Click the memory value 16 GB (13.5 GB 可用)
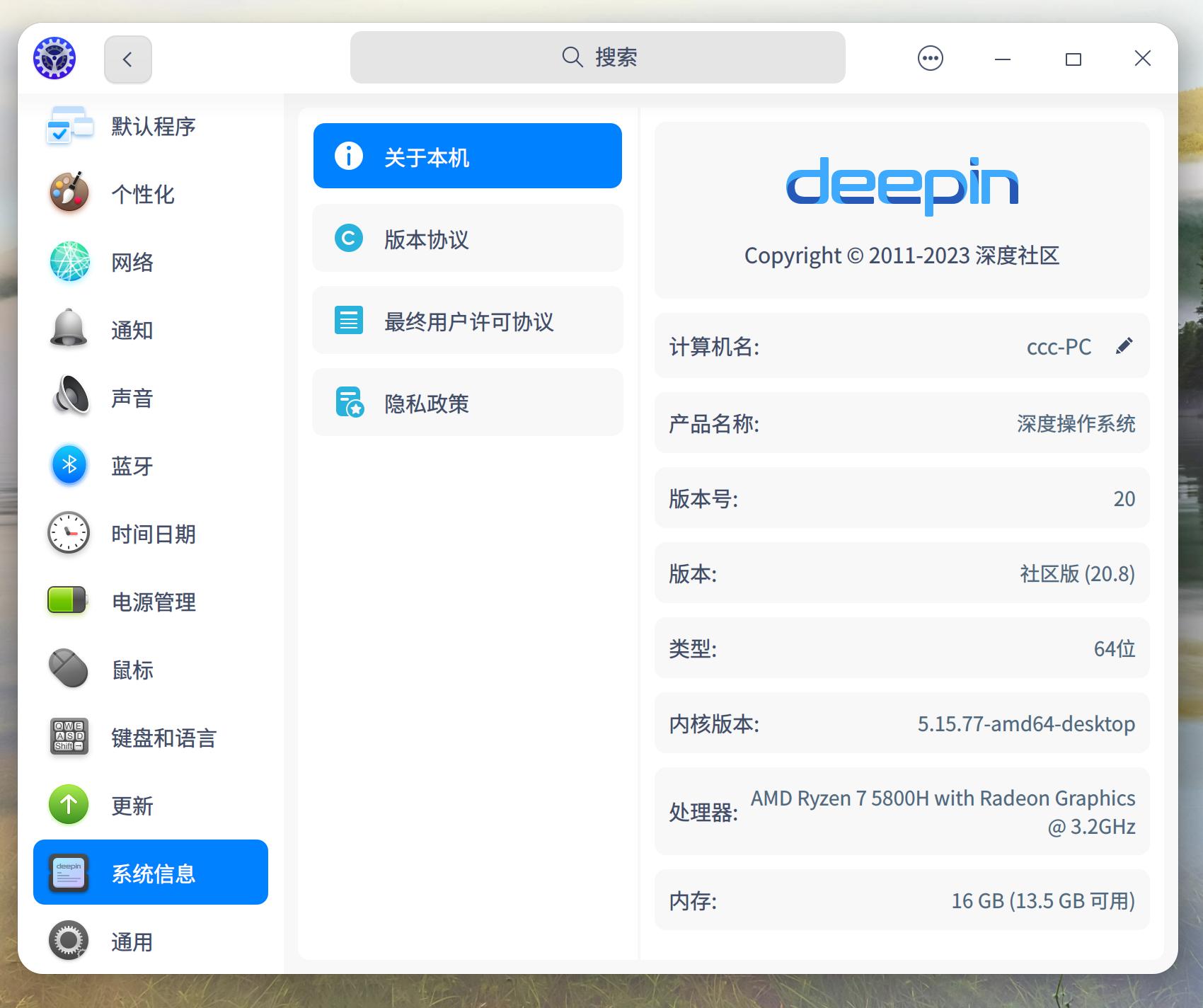 point(1043,900)
